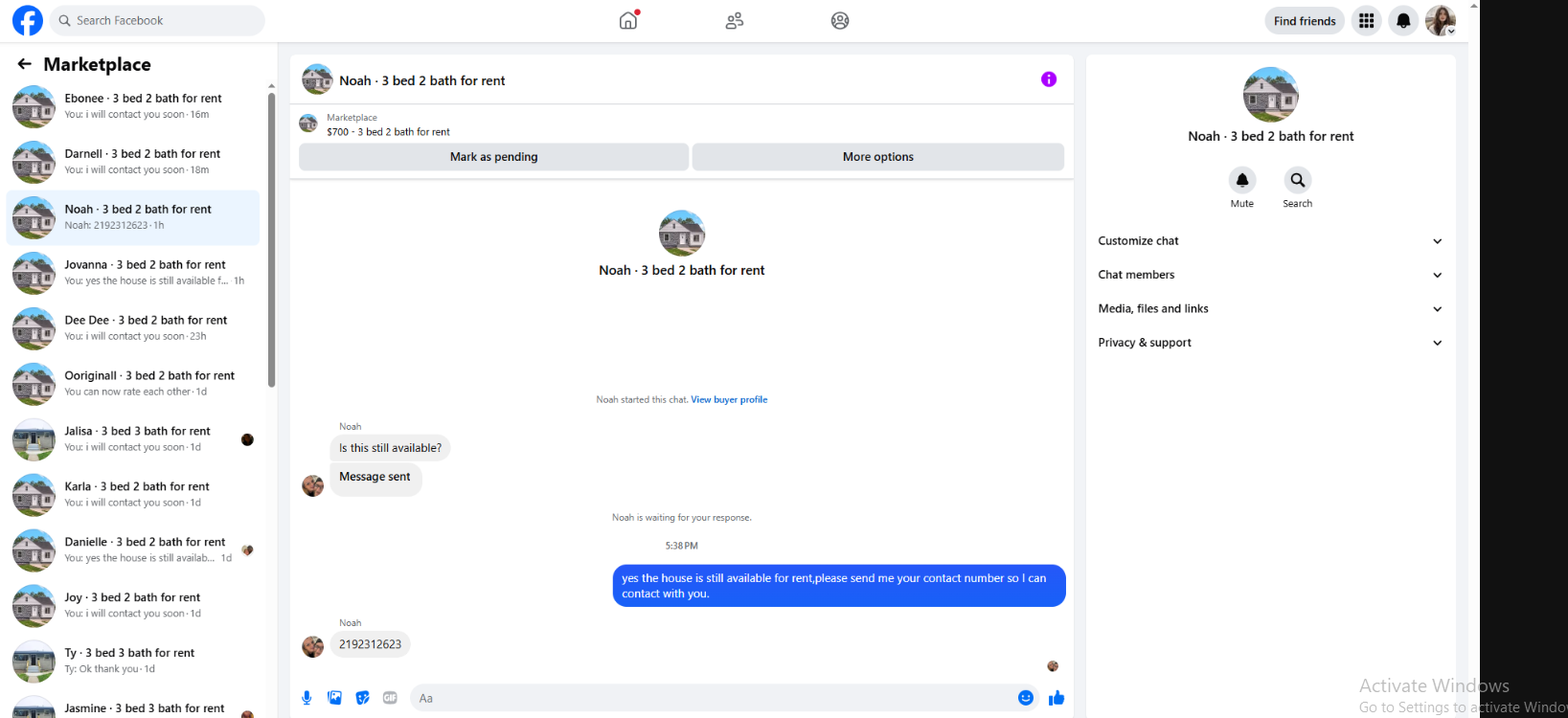Image resolution: width=1568 pixels, height=718 pixels.
Task: Send a thumbs-up like
Action: tap(1057, 698)
